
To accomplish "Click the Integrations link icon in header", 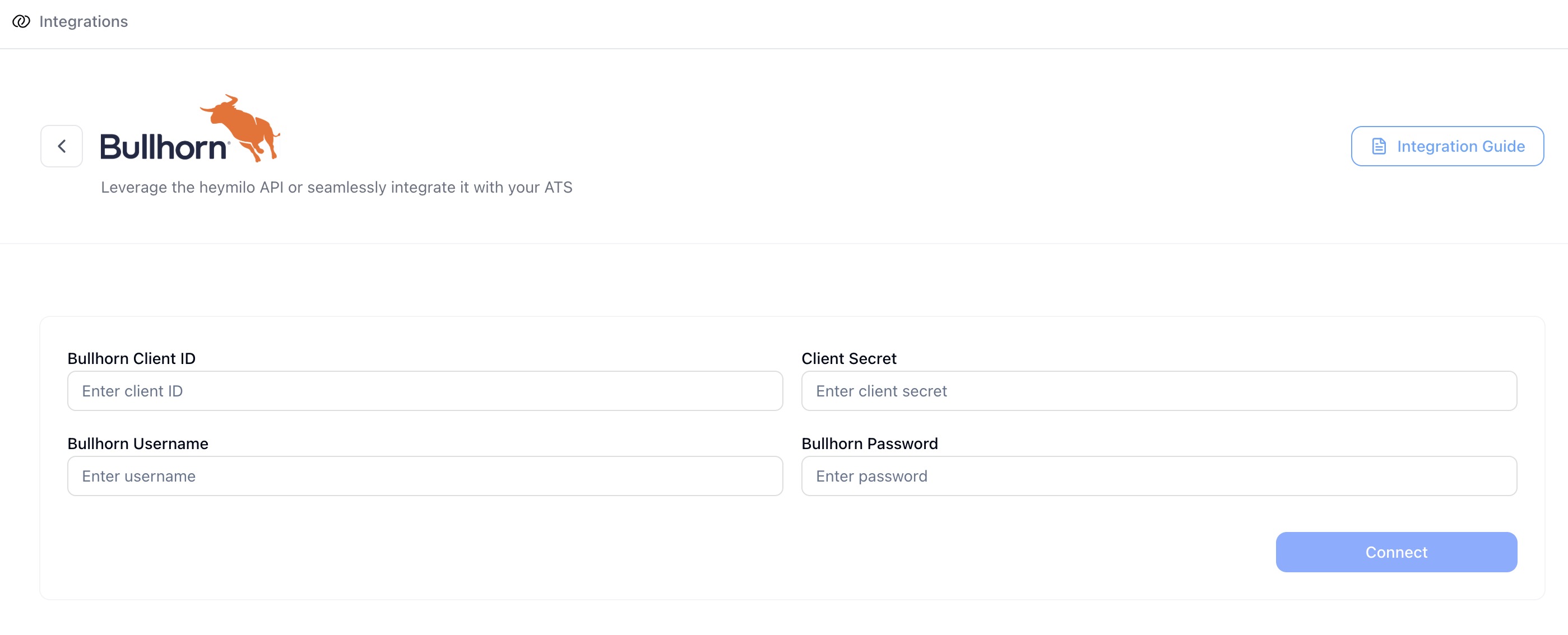I will (21, 22).
